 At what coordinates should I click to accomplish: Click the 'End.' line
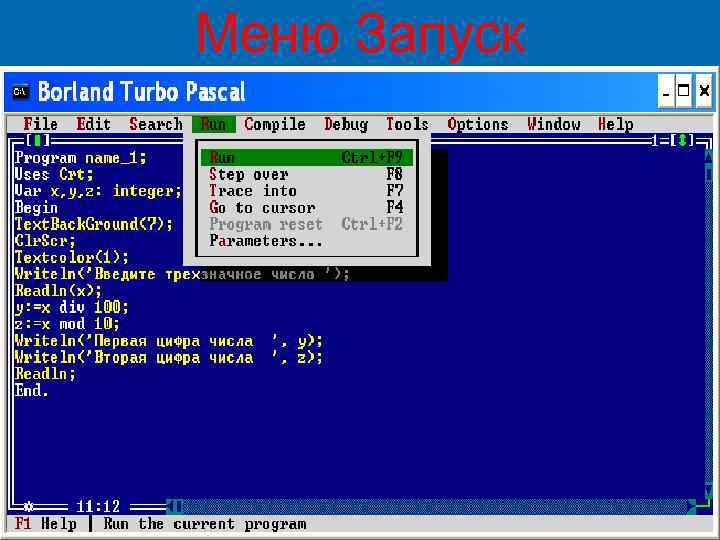(x=32, y=390)
